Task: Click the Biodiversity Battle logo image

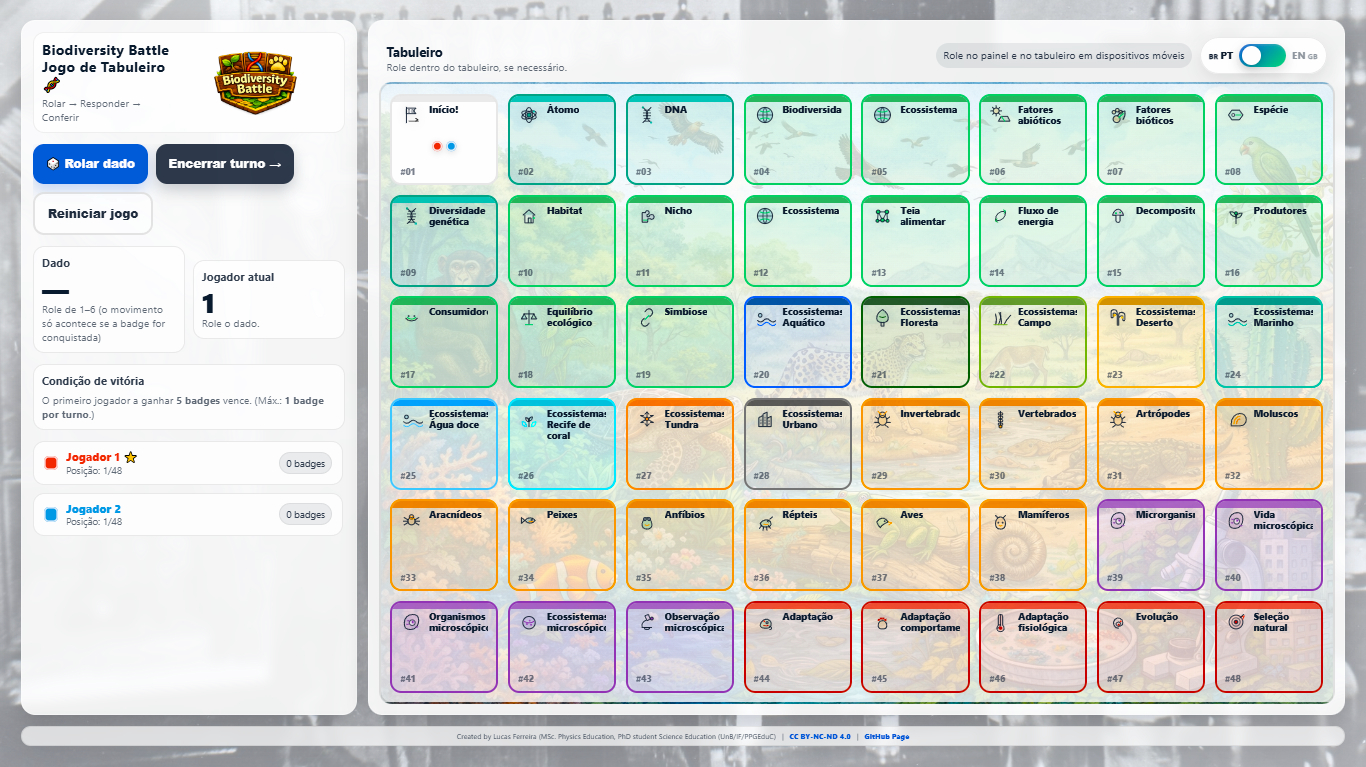Action: point(255,82)
